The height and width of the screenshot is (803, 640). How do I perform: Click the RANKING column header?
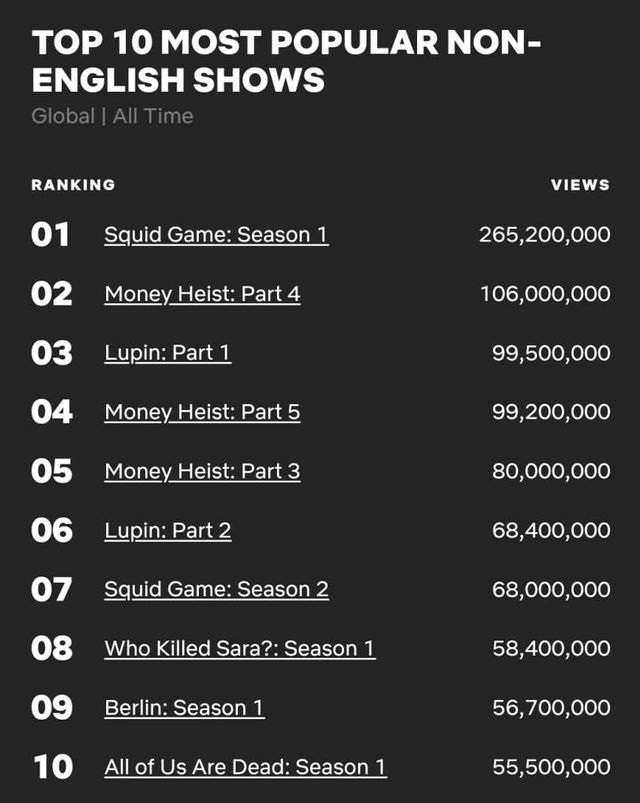73,185
